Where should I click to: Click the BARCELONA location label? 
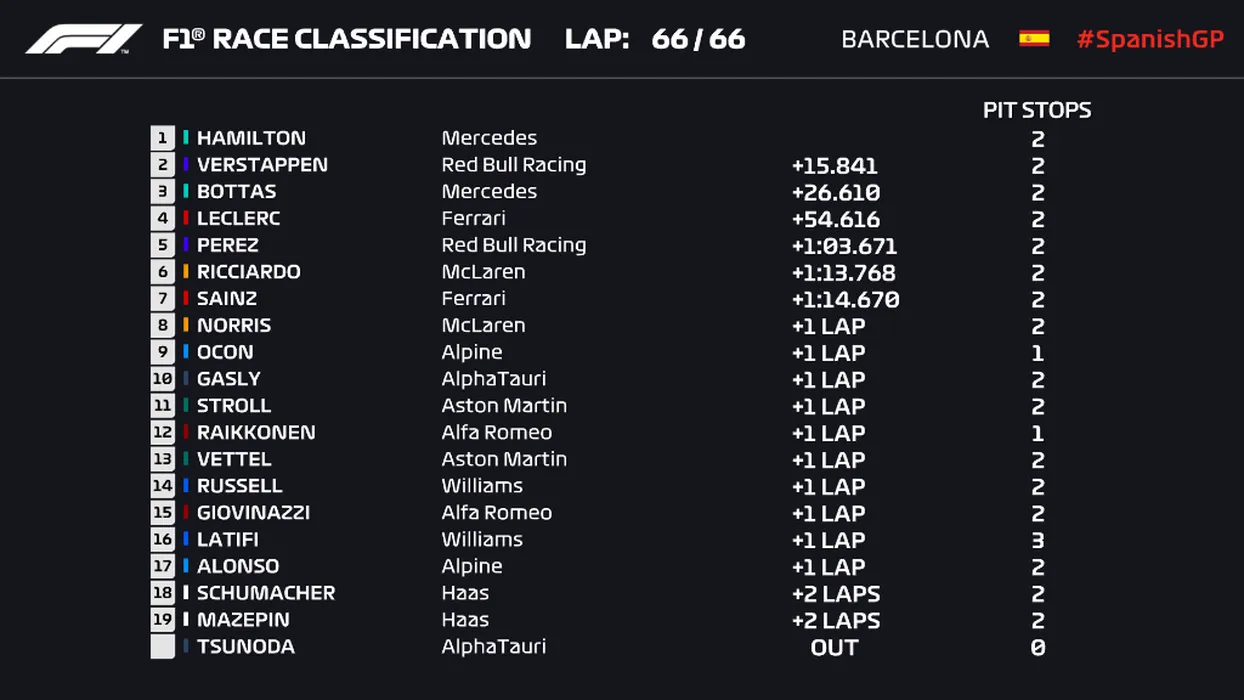coord(915,39)
